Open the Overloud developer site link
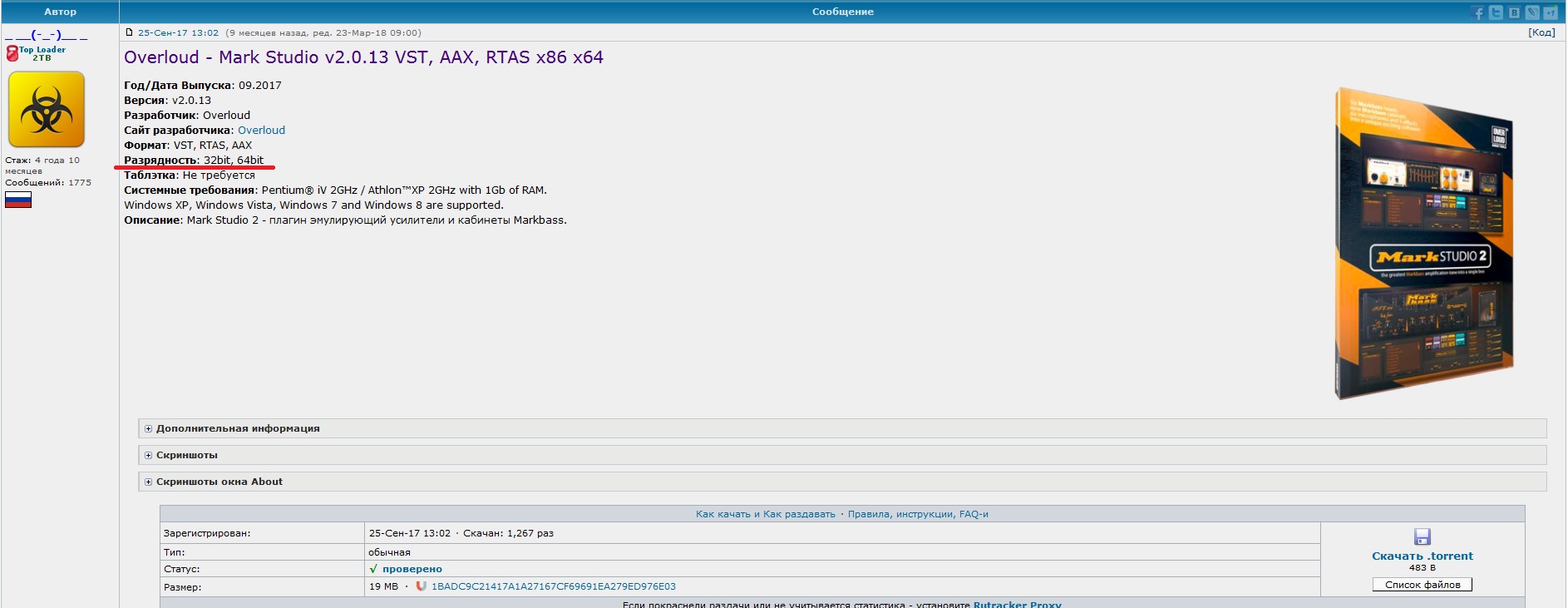The width and height of the screenshot is (1568, 608). (261, 131)
